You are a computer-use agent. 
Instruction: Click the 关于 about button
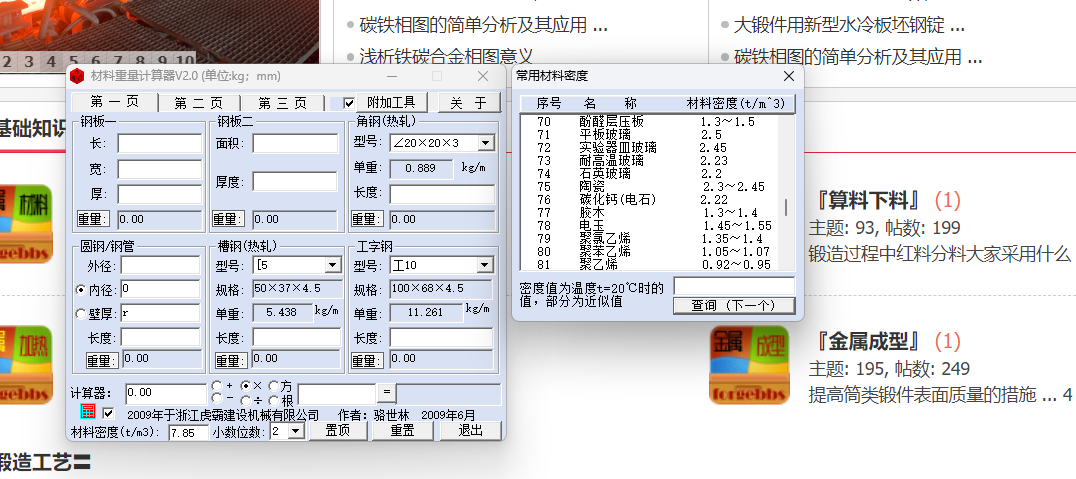pos(468,103)
